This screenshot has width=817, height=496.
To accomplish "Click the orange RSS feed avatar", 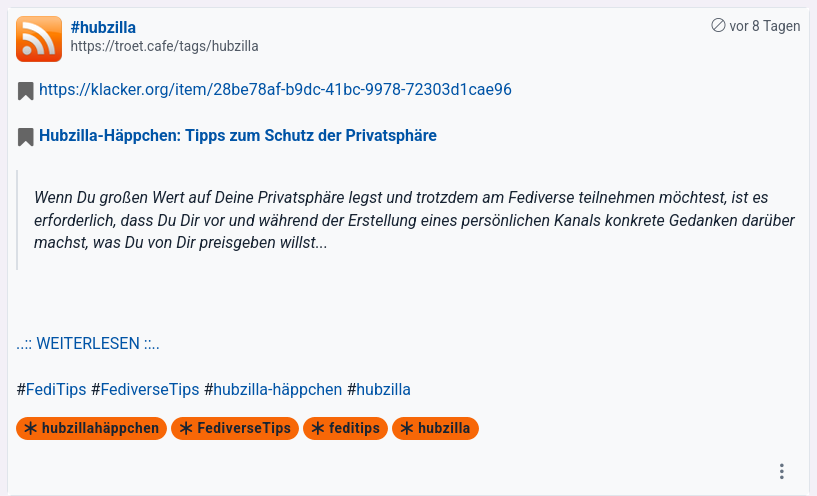I will [39, 39].
